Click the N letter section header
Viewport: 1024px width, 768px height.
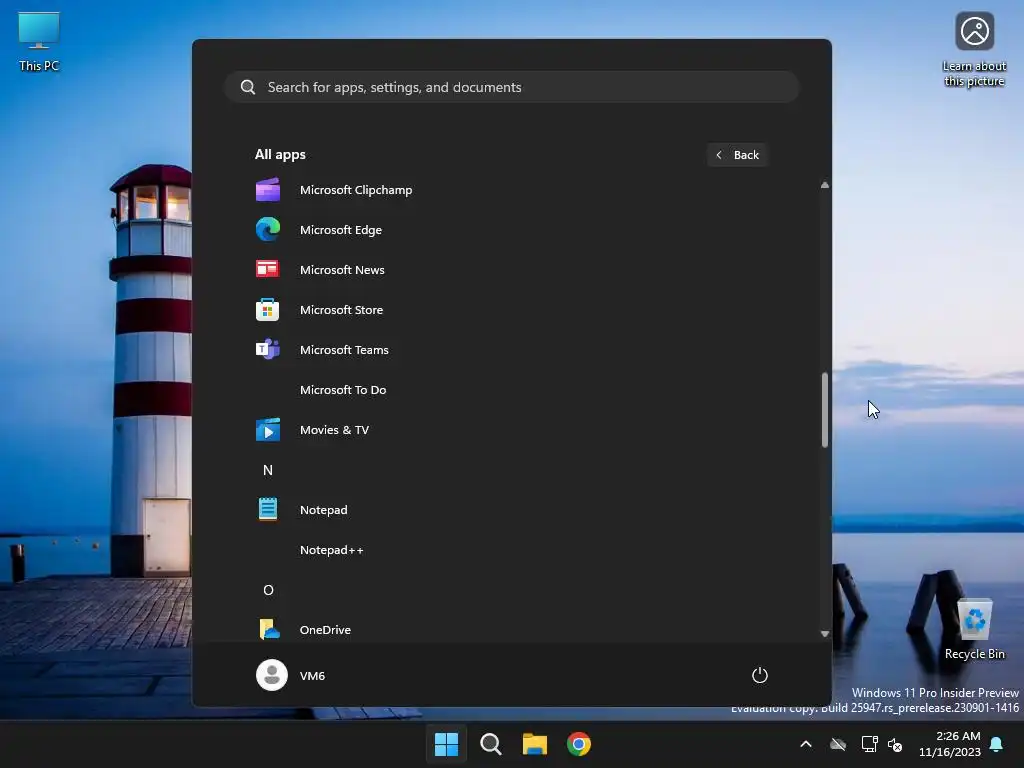pos(268,470)
